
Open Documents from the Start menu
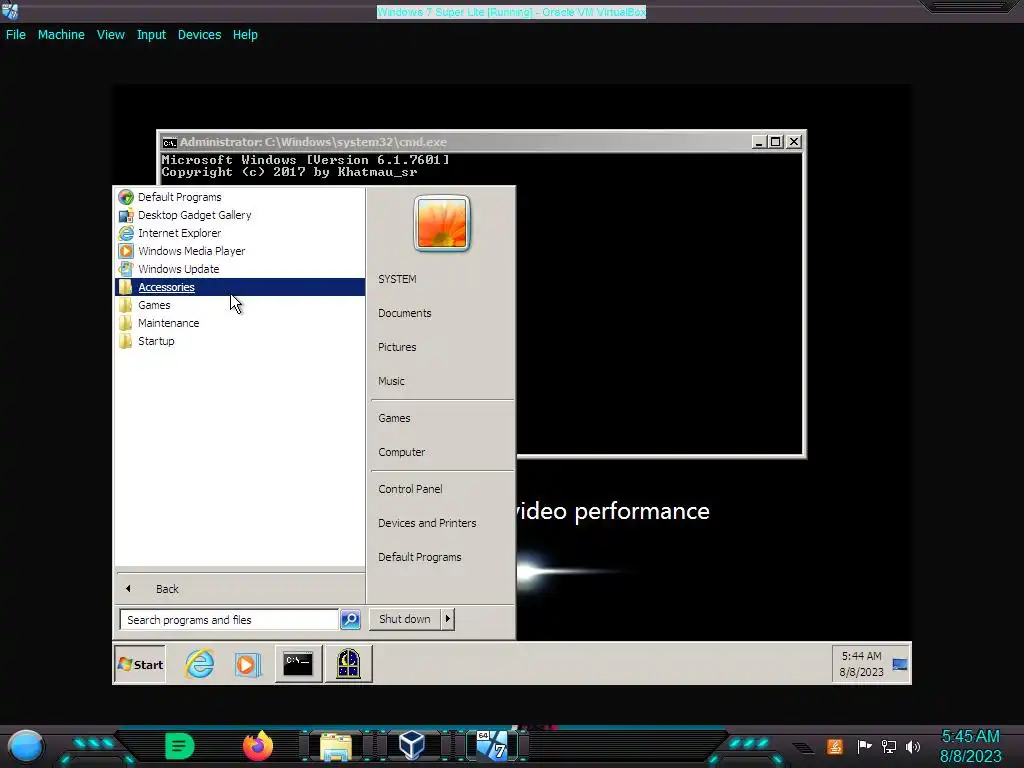(x=404, y=313)
